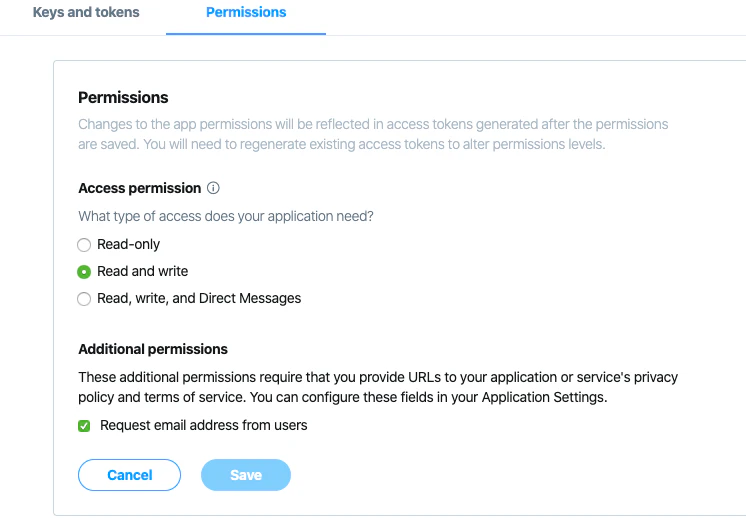The image size is (746, 518).
Task: Save the permission changes
Action: 246,475
